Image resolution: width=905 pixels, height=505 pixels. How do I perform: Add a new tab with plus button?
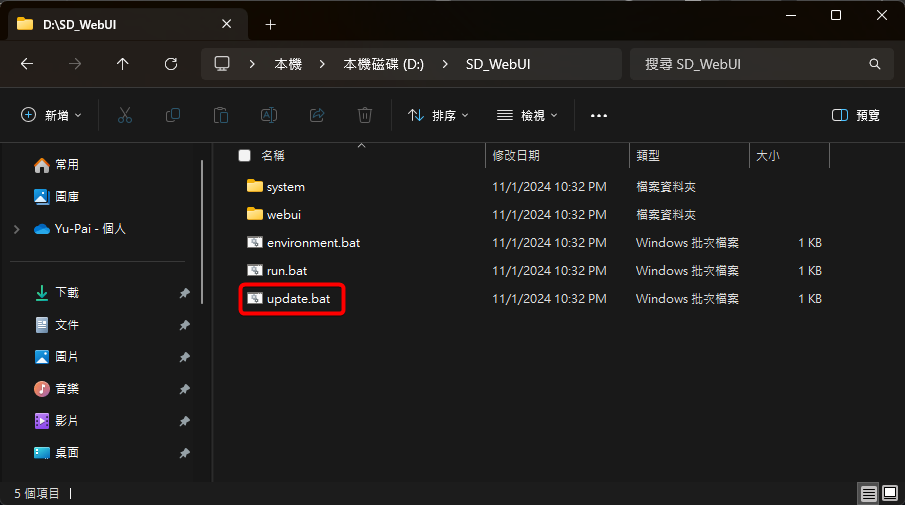(x=270, y=24)
